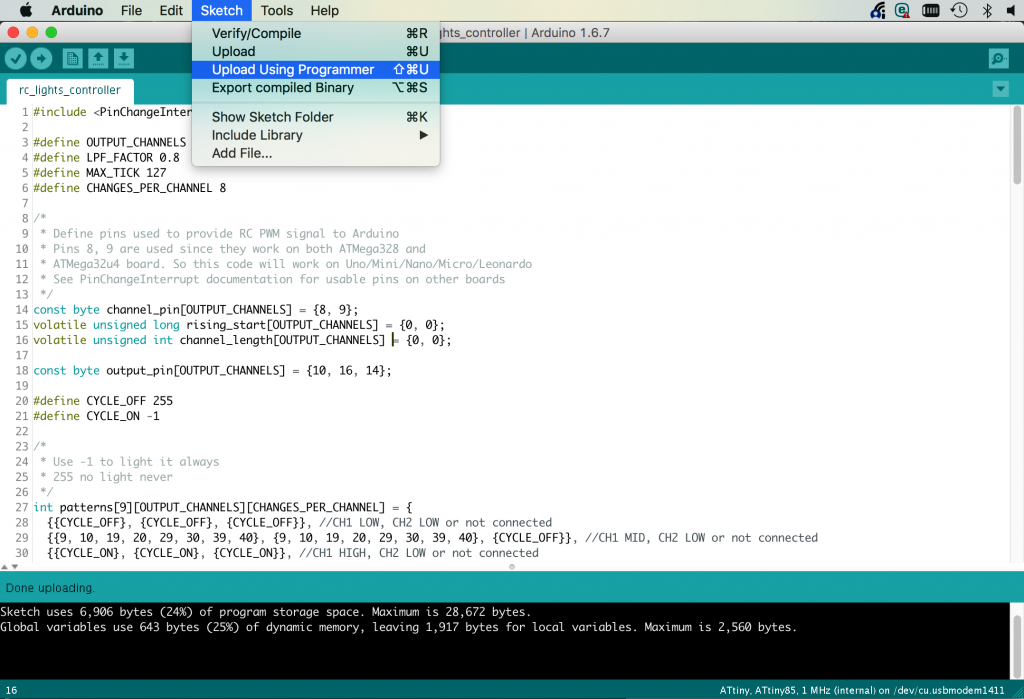This screenshot has height=699, width=1024.
Task: Click the Bluetooth menu bar icon
Action: [x=987, y=10]
